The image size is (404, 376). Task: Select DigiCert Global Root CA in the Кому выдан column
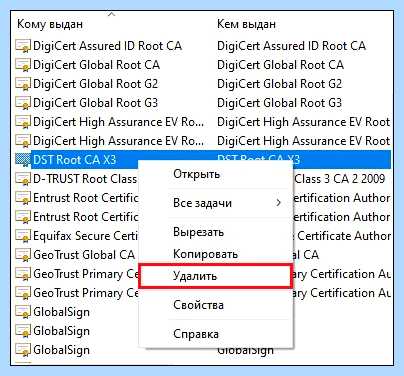(96, 65)
